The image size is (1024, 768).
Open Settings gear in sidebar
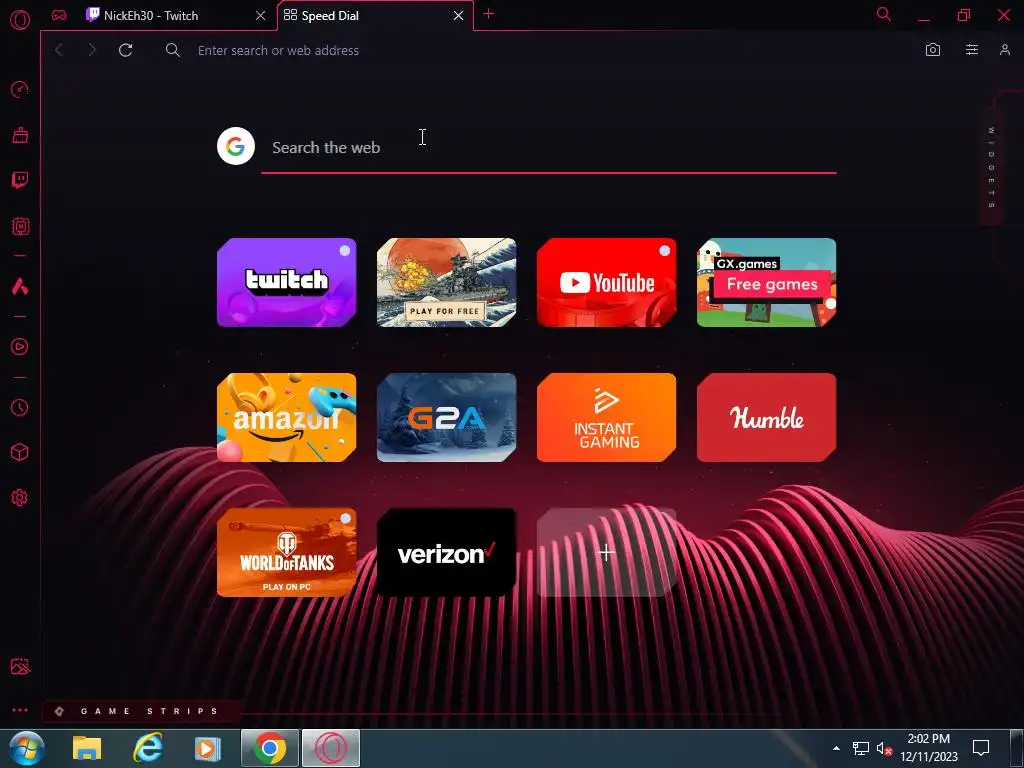[x=20, y=498]
